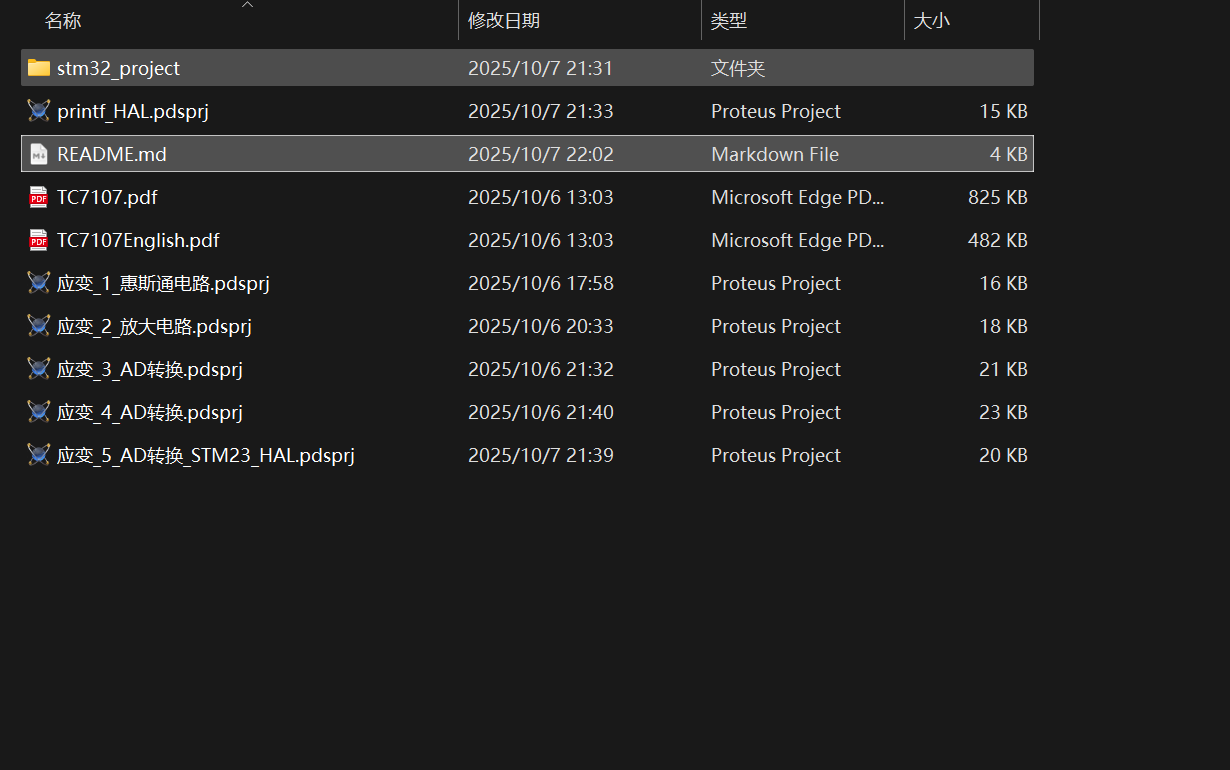Click the date 2025/10/7 21:33
Viewport: 1230px width, 770px height.
coord(540,111)
